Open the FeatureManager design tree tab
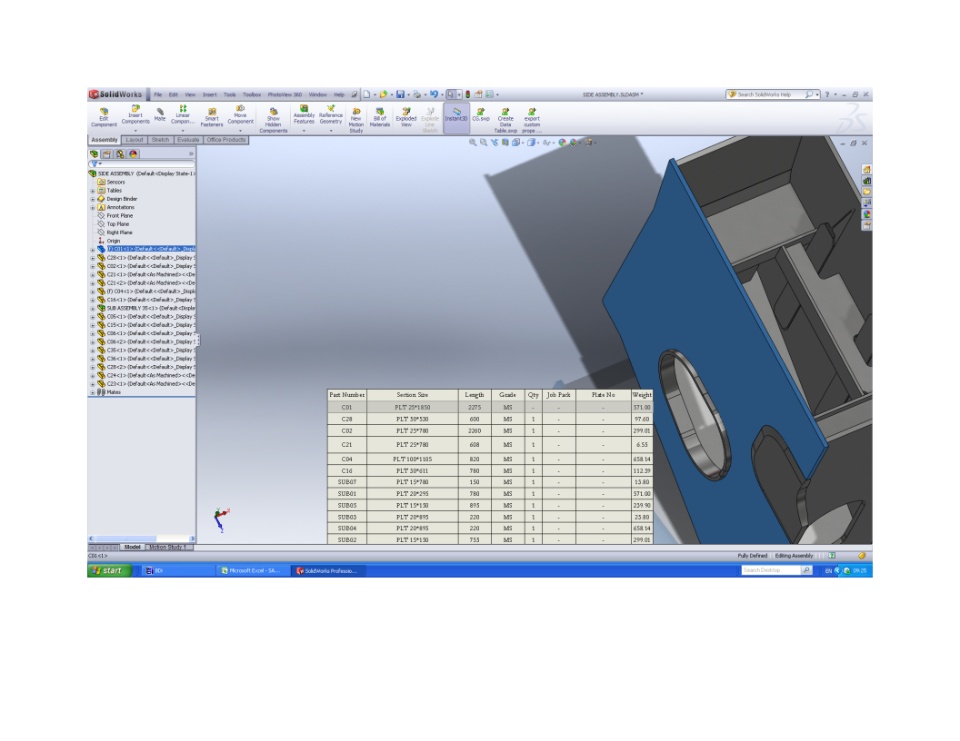960x741 pixels. 94,154
